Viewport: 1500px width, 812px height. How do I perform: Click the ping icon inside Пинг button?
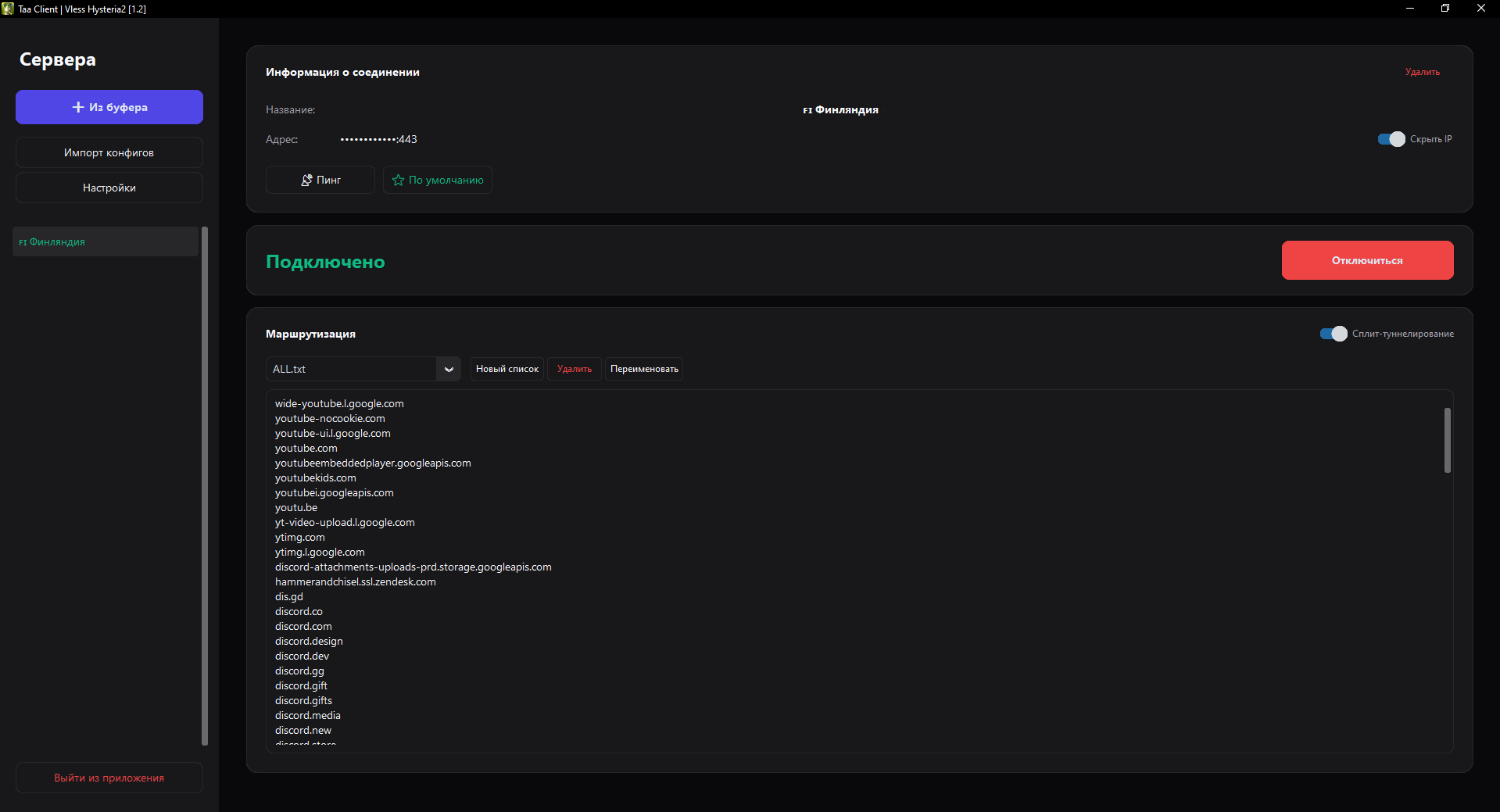pyautogui.click(x=306, y=180)
